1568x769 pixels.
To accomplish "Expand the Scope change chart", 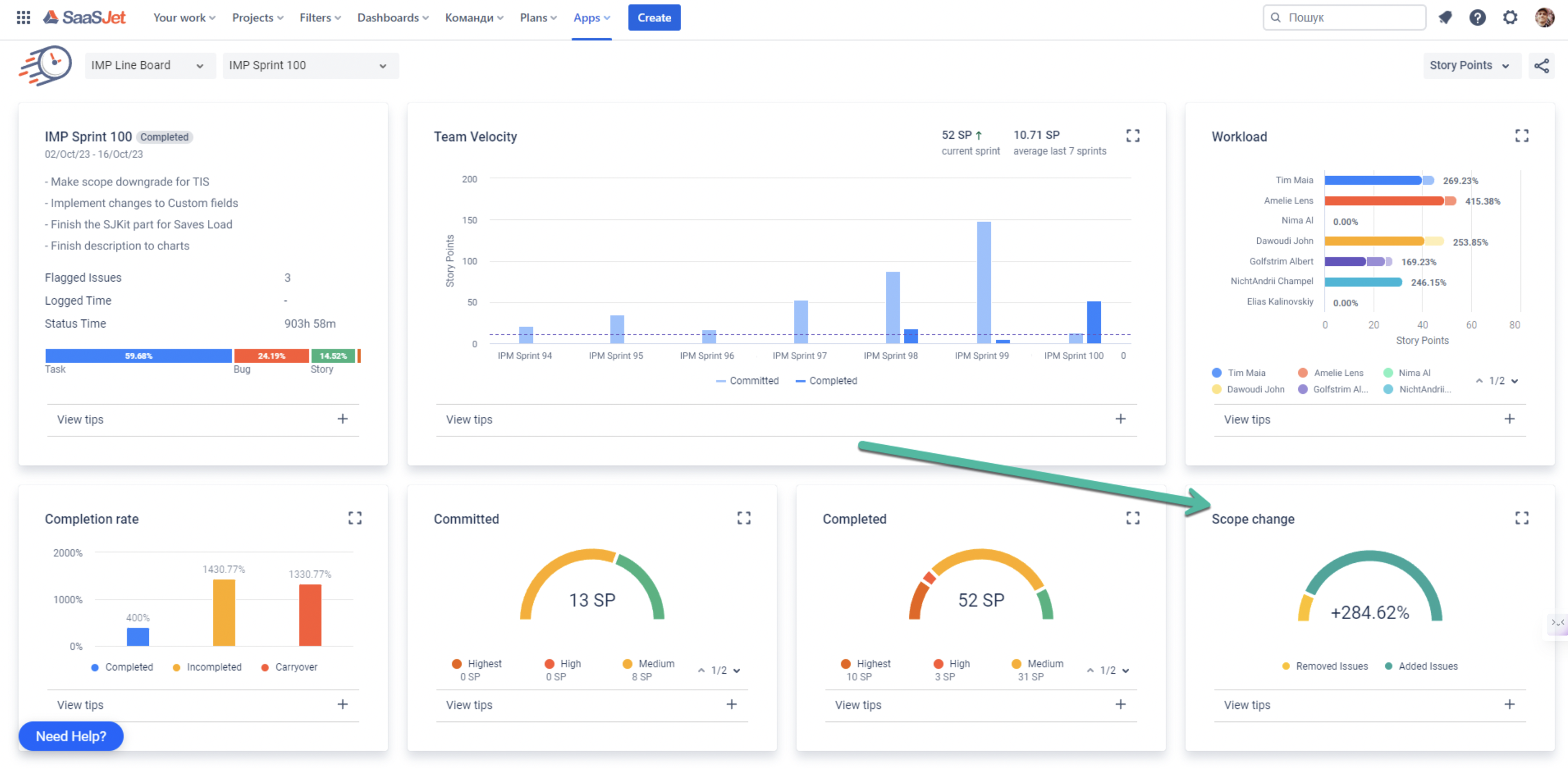I will (x=1521, y=518).
